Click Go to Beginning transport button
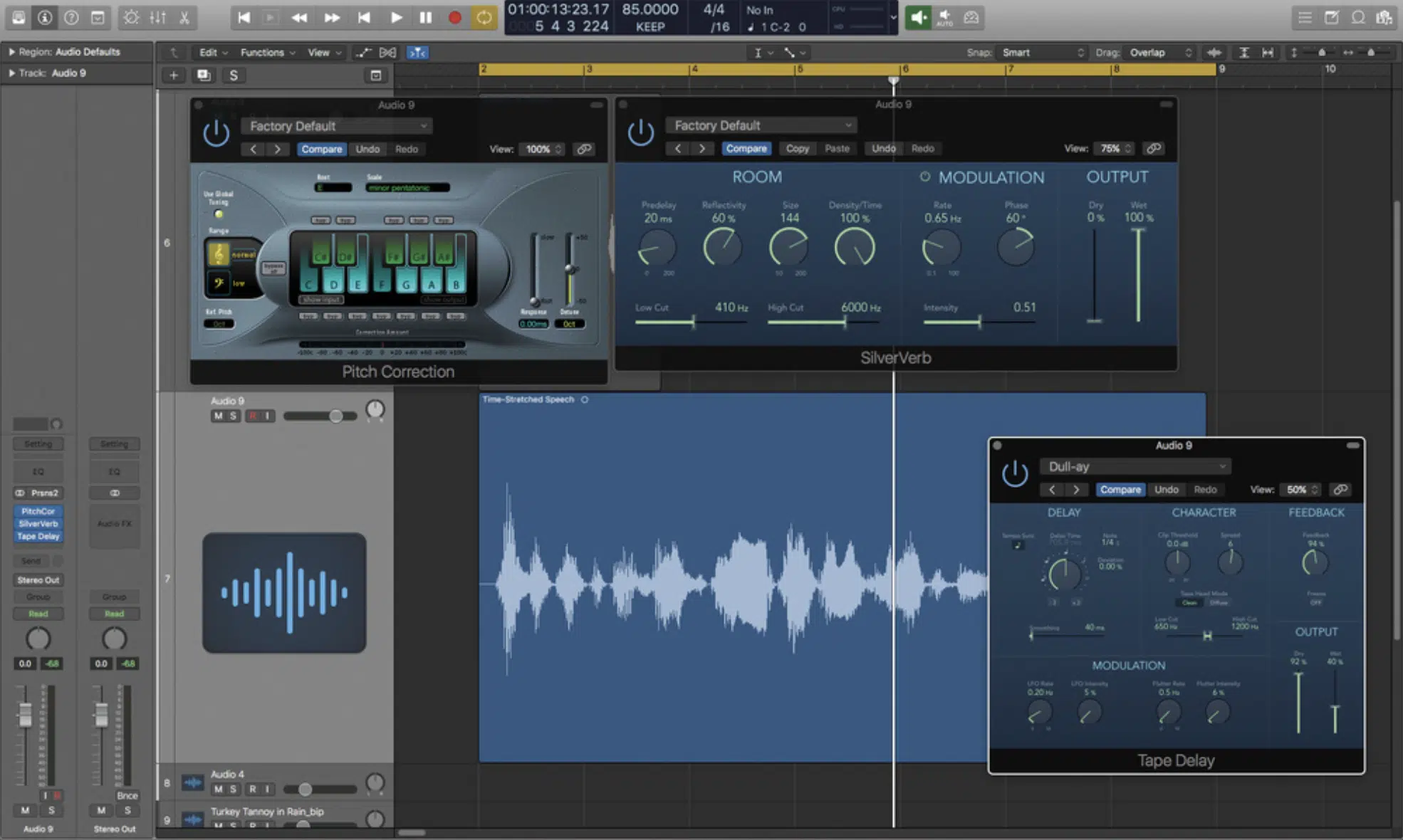This screenshot has height=840, width=1403. pyautogui.click(x=244, y=17)
